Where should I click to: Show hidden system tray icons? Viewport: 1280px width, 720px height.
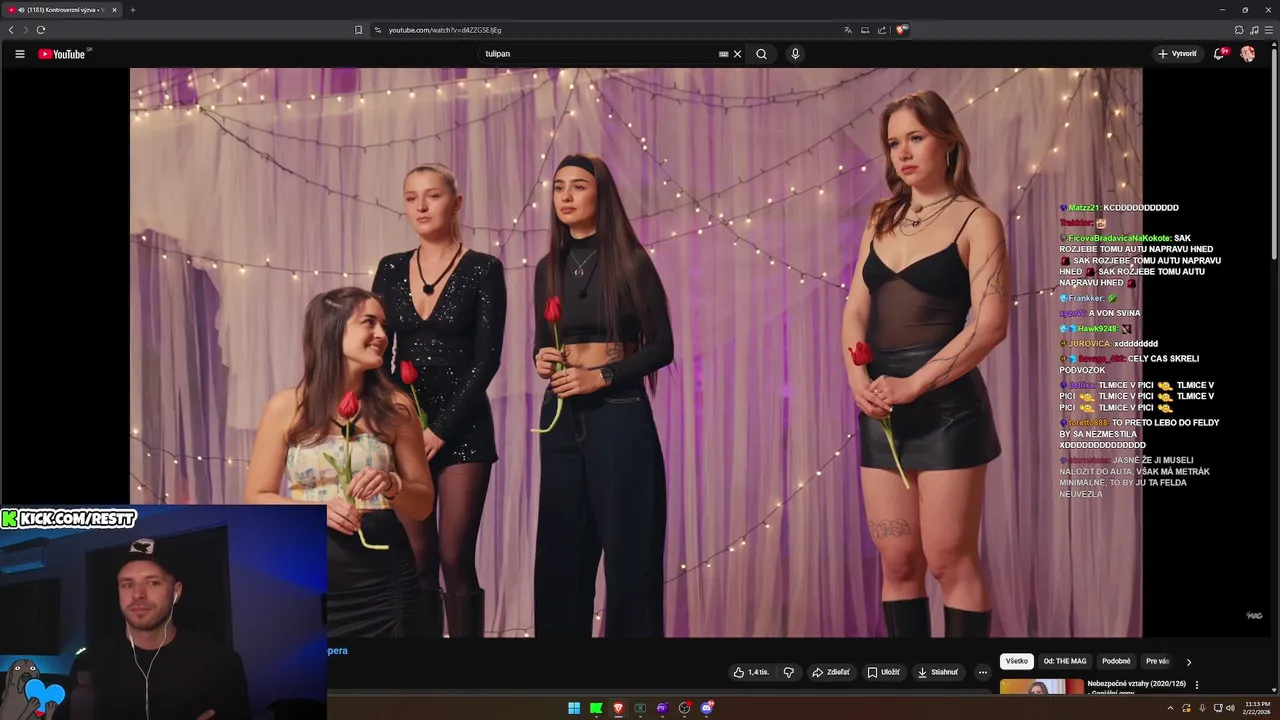1170,708
